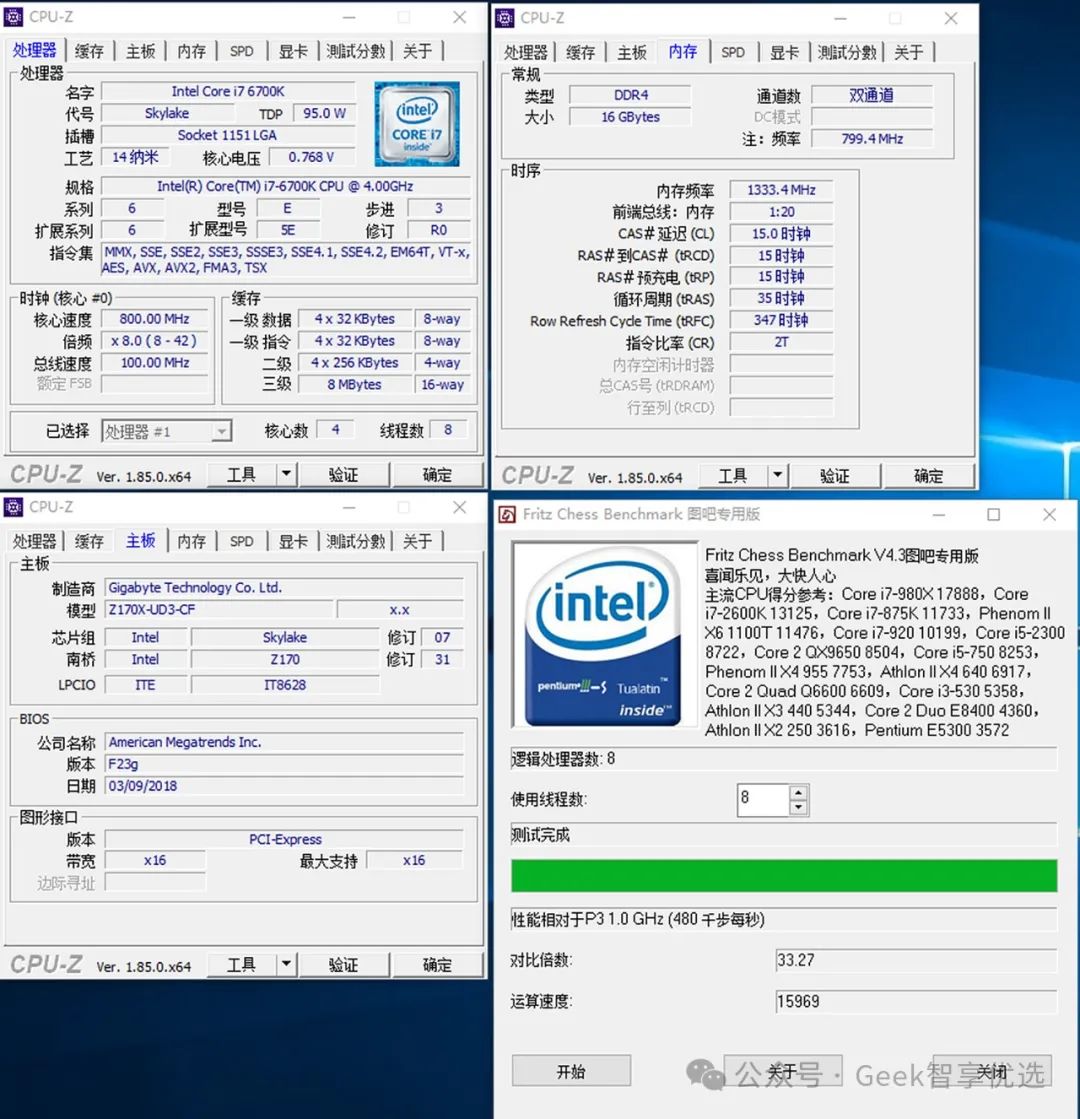
Task: Click manufacturer Gigabyte Technology Co. Ltd.
Action: 285,587
